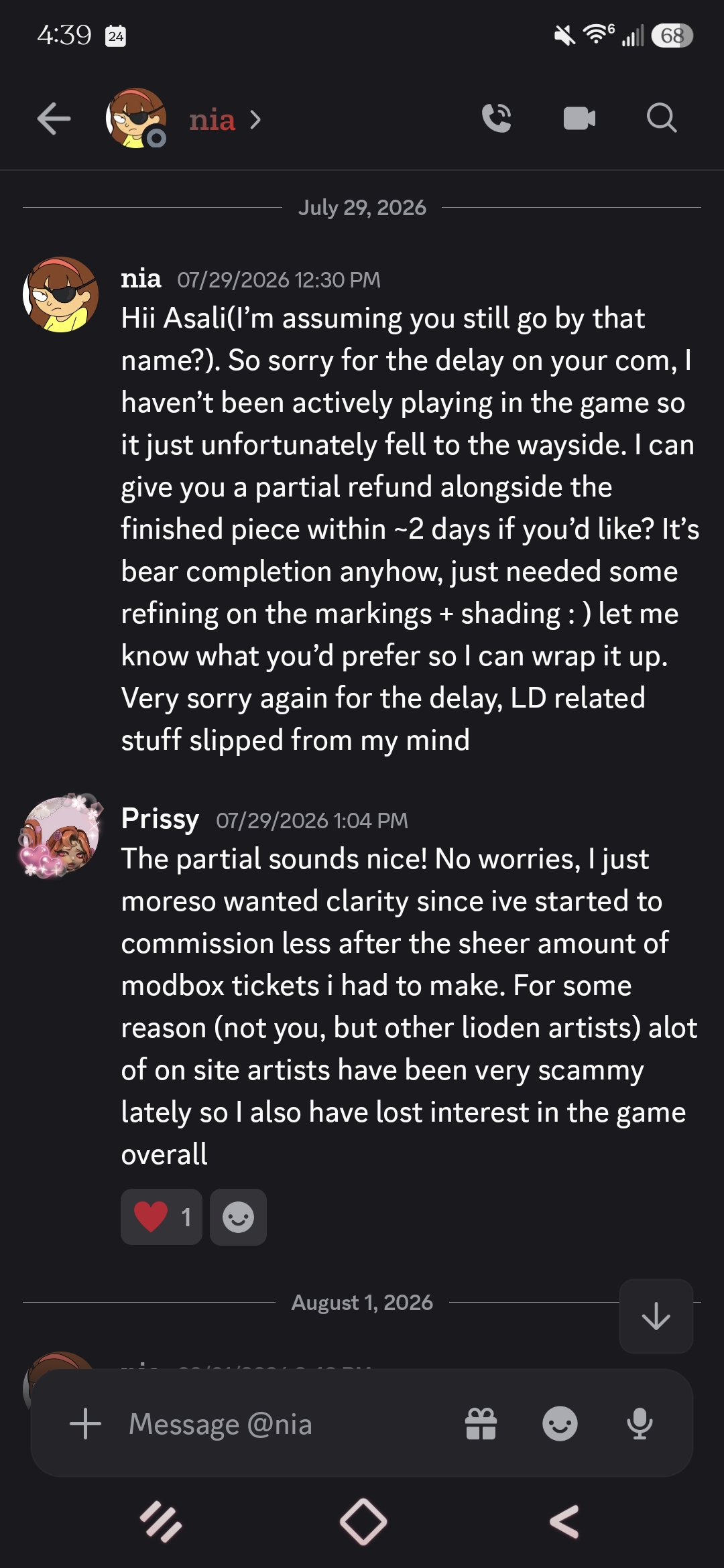Add a reaction with the smiley button

(x=238, y=1217)
